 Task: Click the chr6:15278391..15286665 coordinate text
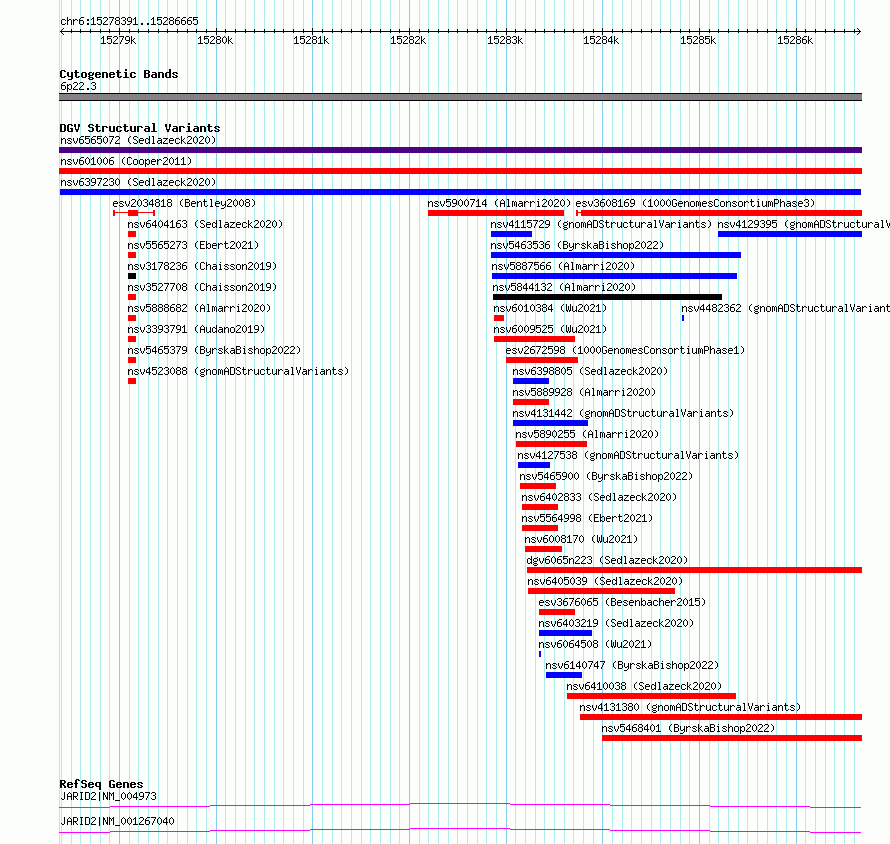[129, 21]
